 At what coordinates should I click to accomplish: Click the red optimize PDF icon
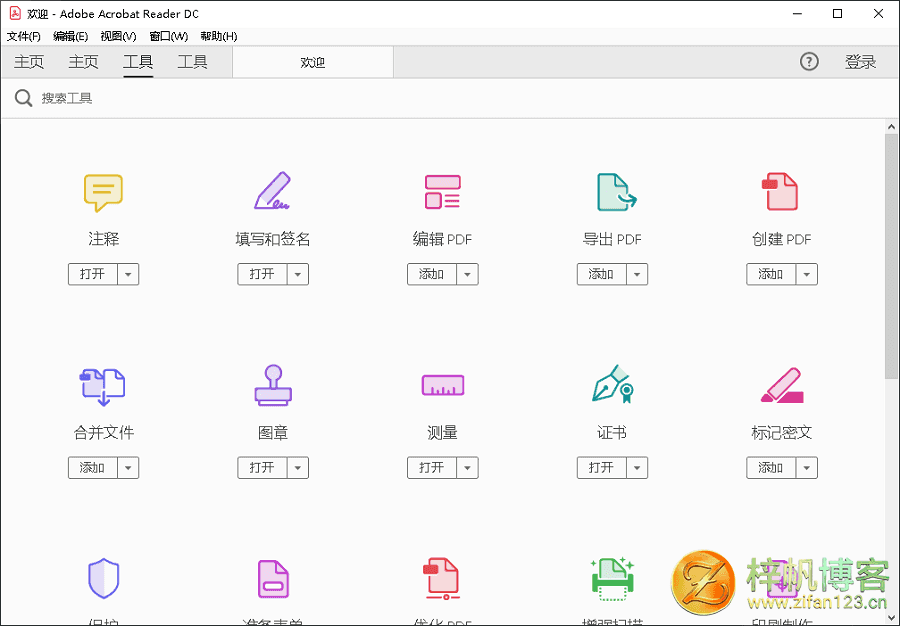click(441, 579)
